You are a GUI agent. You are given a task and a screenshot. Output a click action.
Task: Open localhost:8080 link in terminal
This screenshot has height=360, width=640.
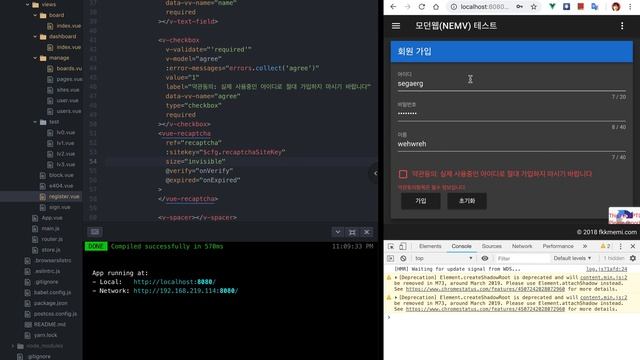pos(174,282)
